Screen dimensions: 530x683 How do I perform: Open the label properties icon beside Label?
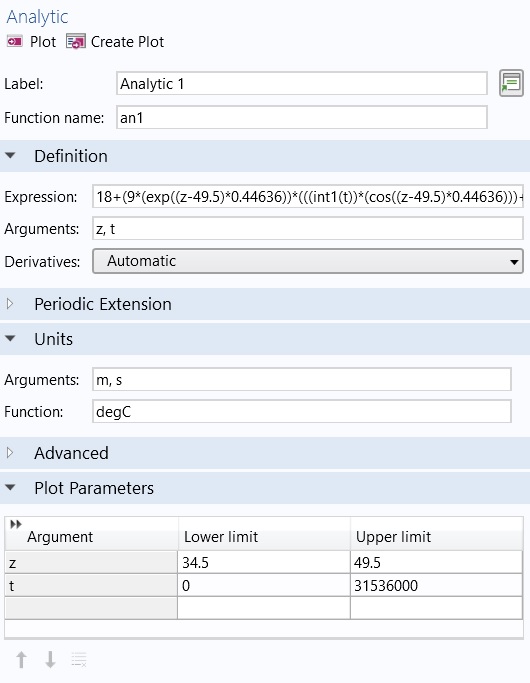pos(511,83)
